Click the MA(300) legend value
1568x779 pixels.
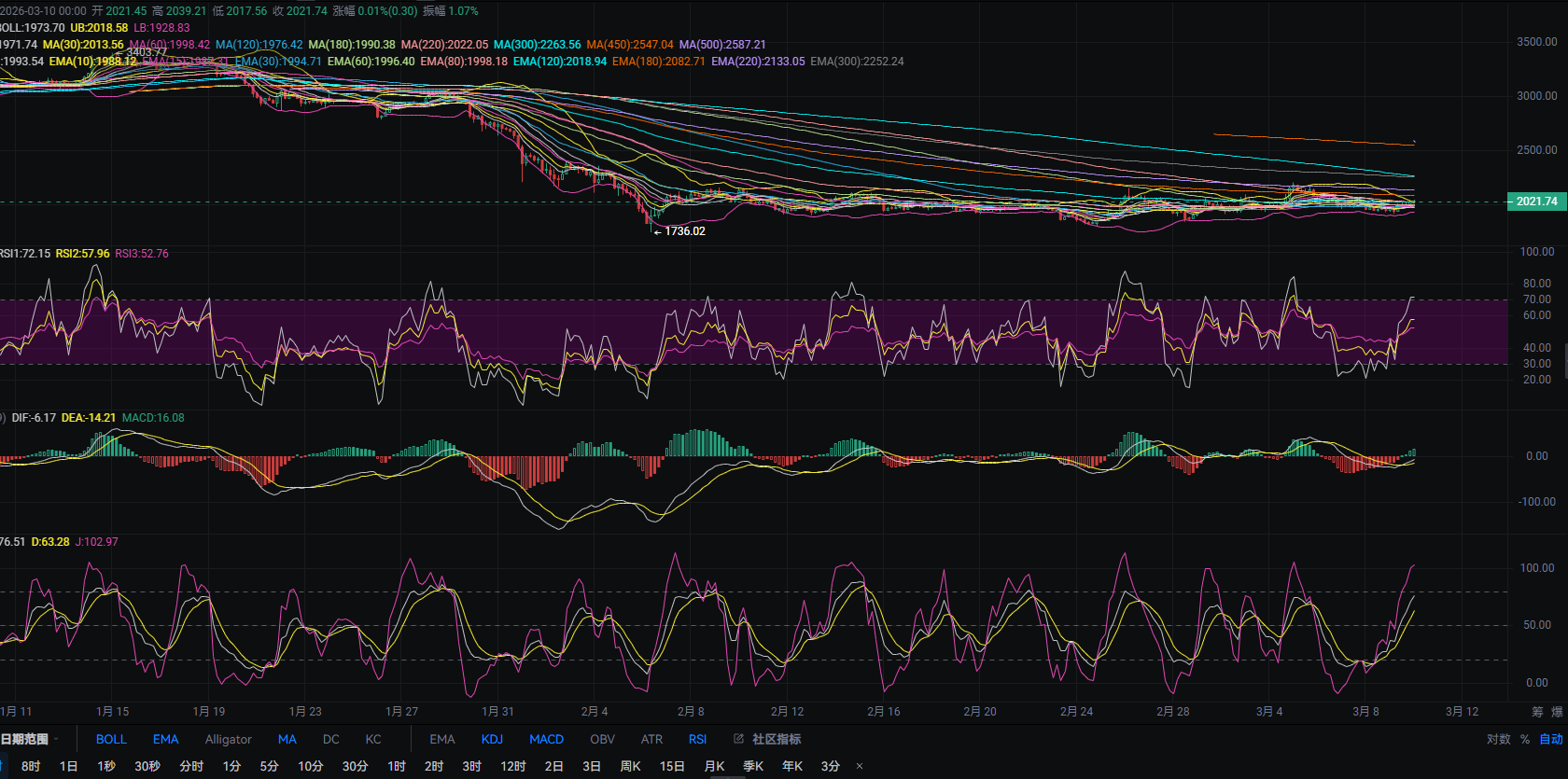pyautogui.click(x=537, y=45)
